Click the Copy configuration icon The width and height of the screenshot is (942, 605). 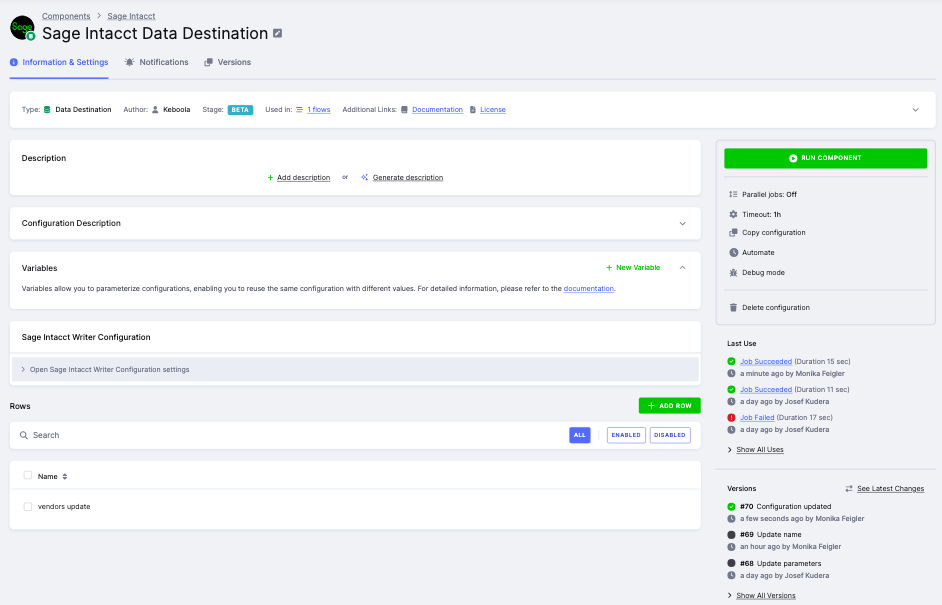tap(733, 233)
